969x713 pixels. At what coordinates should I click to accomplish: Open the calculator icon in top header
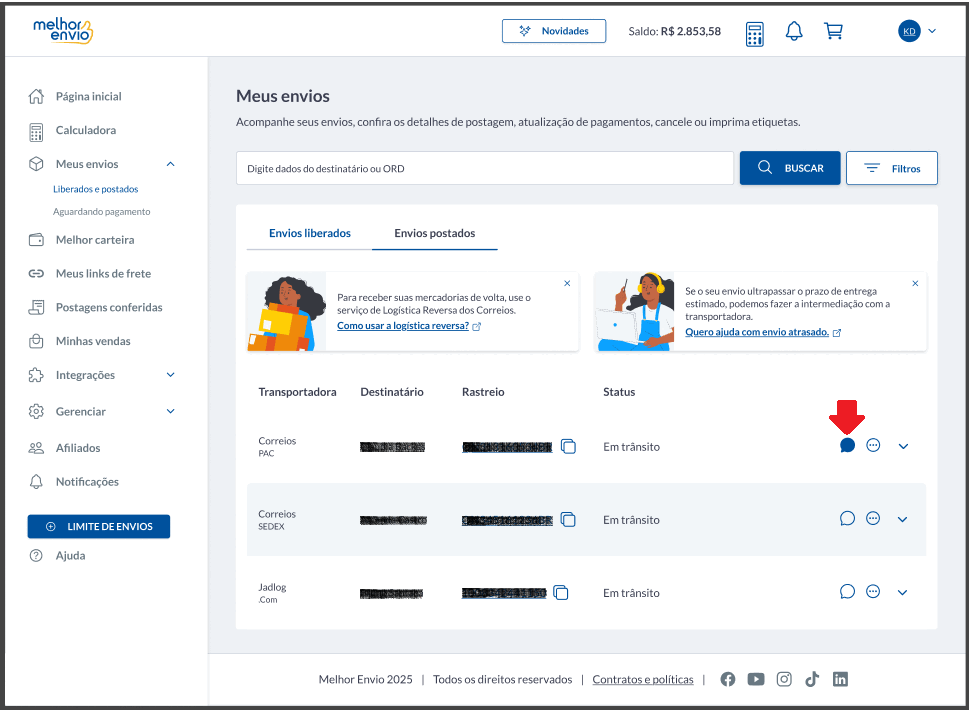(755, 33)
